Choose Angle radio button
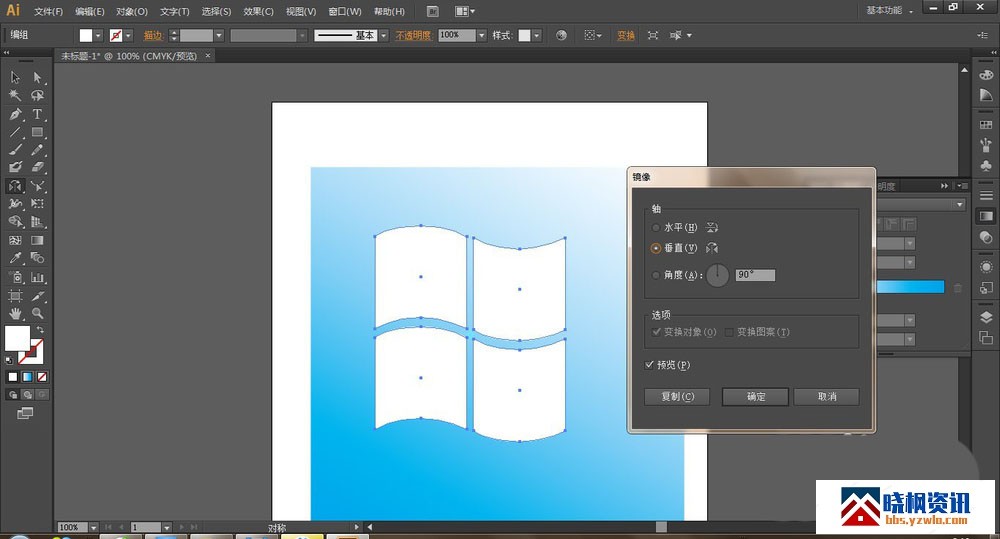The image size is (1000, 539). pyautogui.click(x=656, y=275)
